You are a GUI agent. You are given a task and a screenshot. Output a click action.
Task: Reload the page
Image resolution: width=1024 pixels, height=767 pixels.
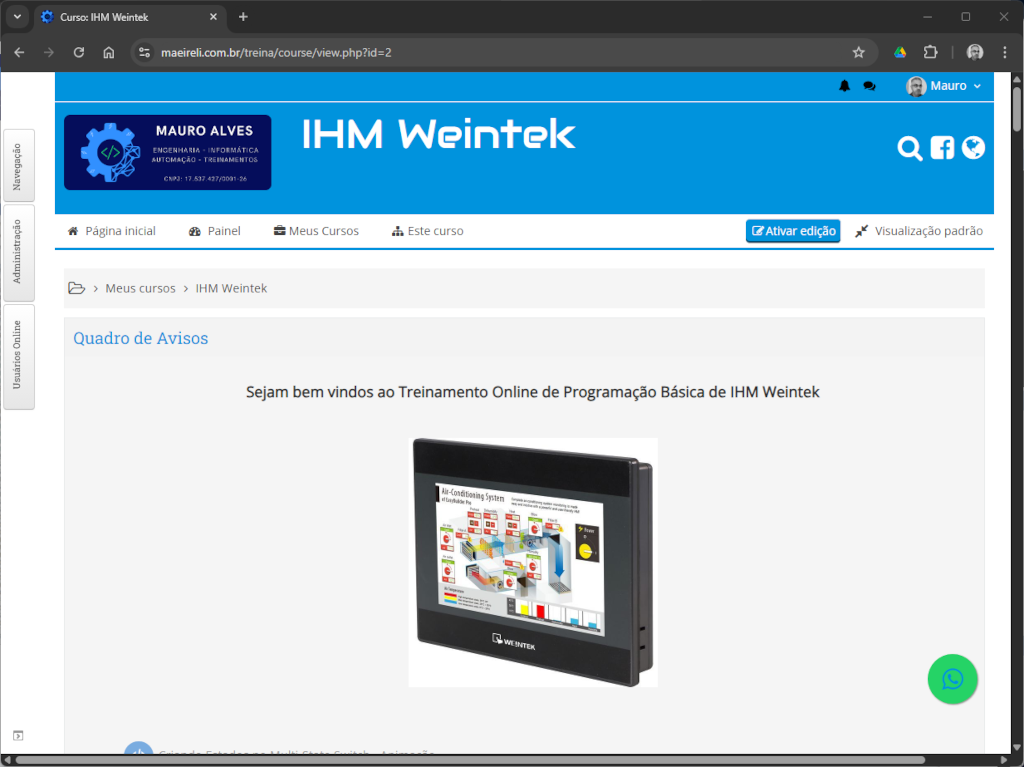[x=79, y=52]
